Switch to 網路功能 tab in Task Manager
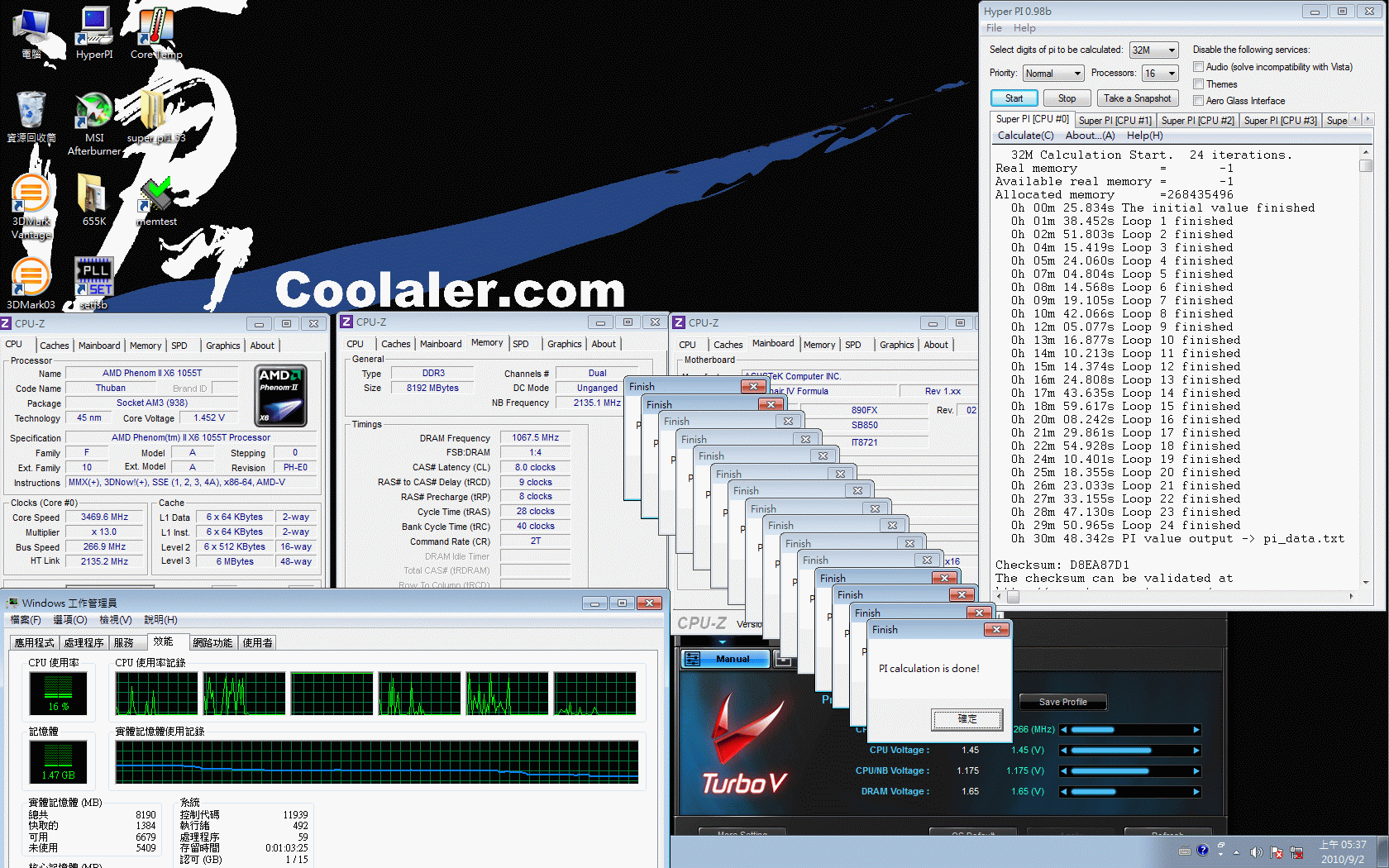 click(212, 642)
